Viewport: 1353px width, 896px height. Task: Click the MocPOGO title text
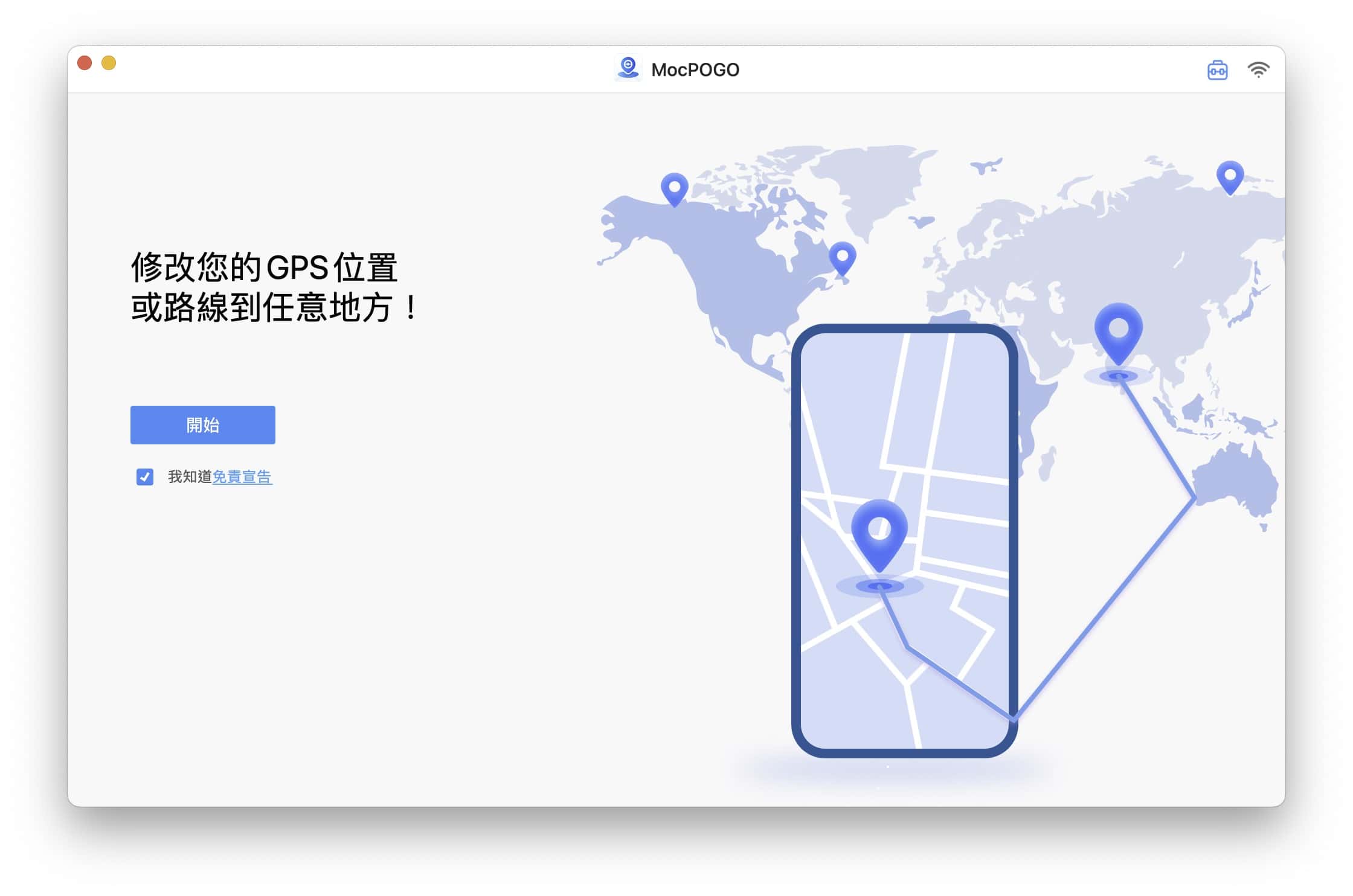click(x=696, y=69)
